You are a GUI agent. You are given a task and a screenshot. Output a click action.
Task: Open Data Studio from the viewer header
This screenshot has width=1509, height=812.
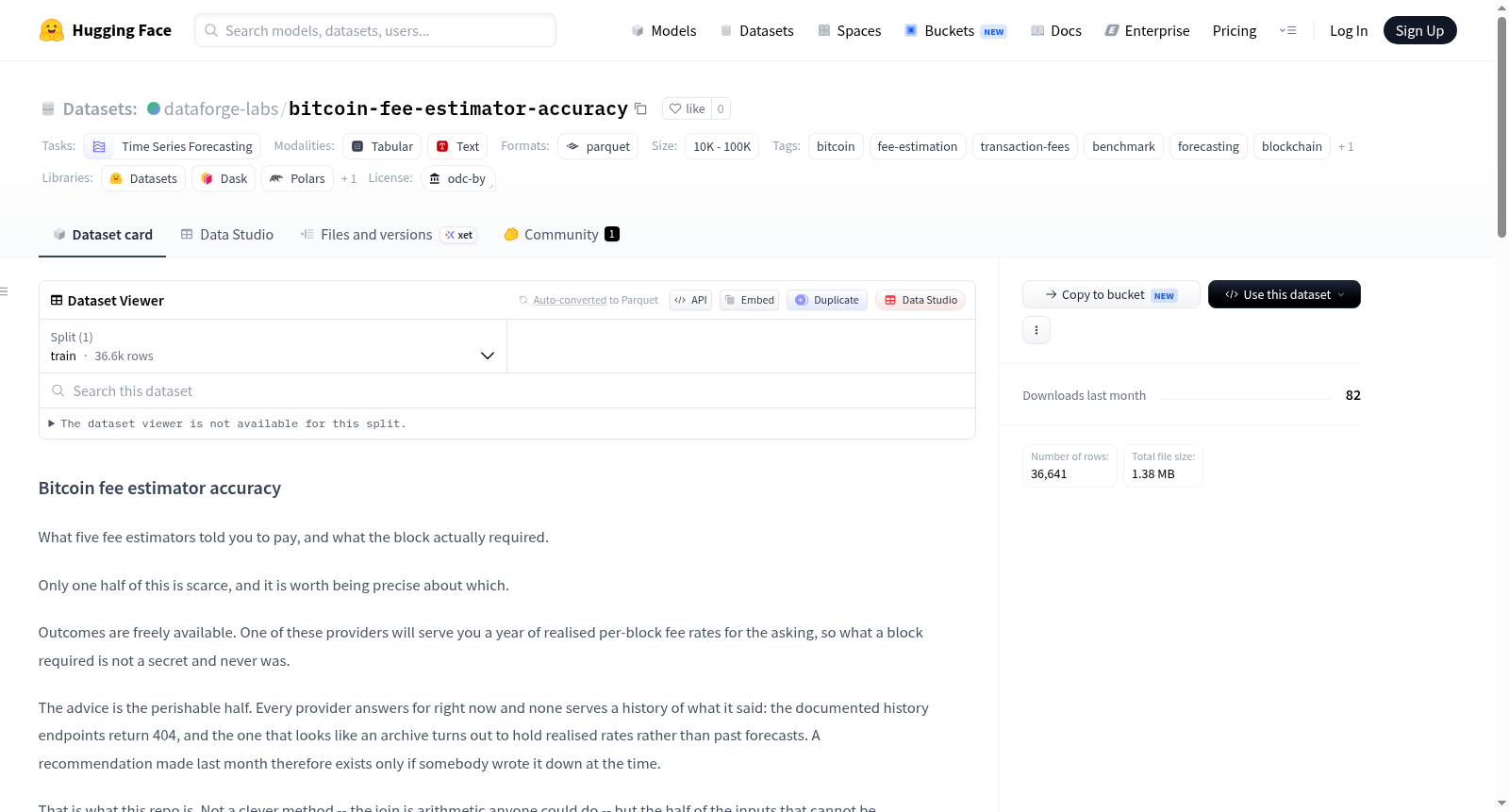pyautogui.click(x=920, y=300)
